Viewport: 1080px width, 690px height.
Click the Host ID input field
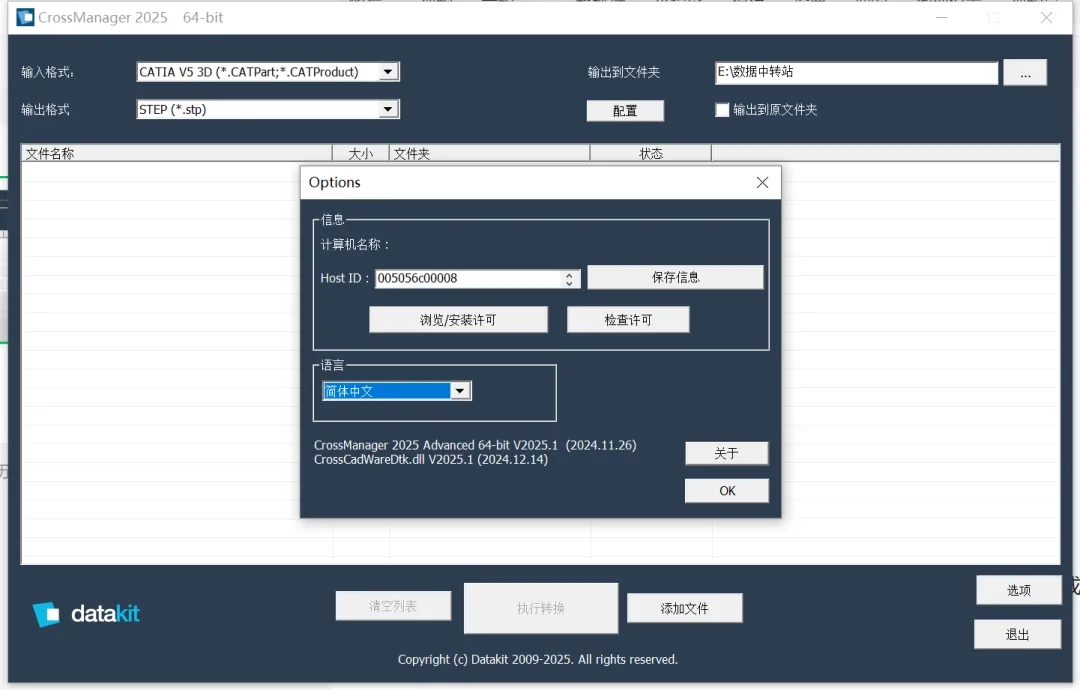pos(468,278)
